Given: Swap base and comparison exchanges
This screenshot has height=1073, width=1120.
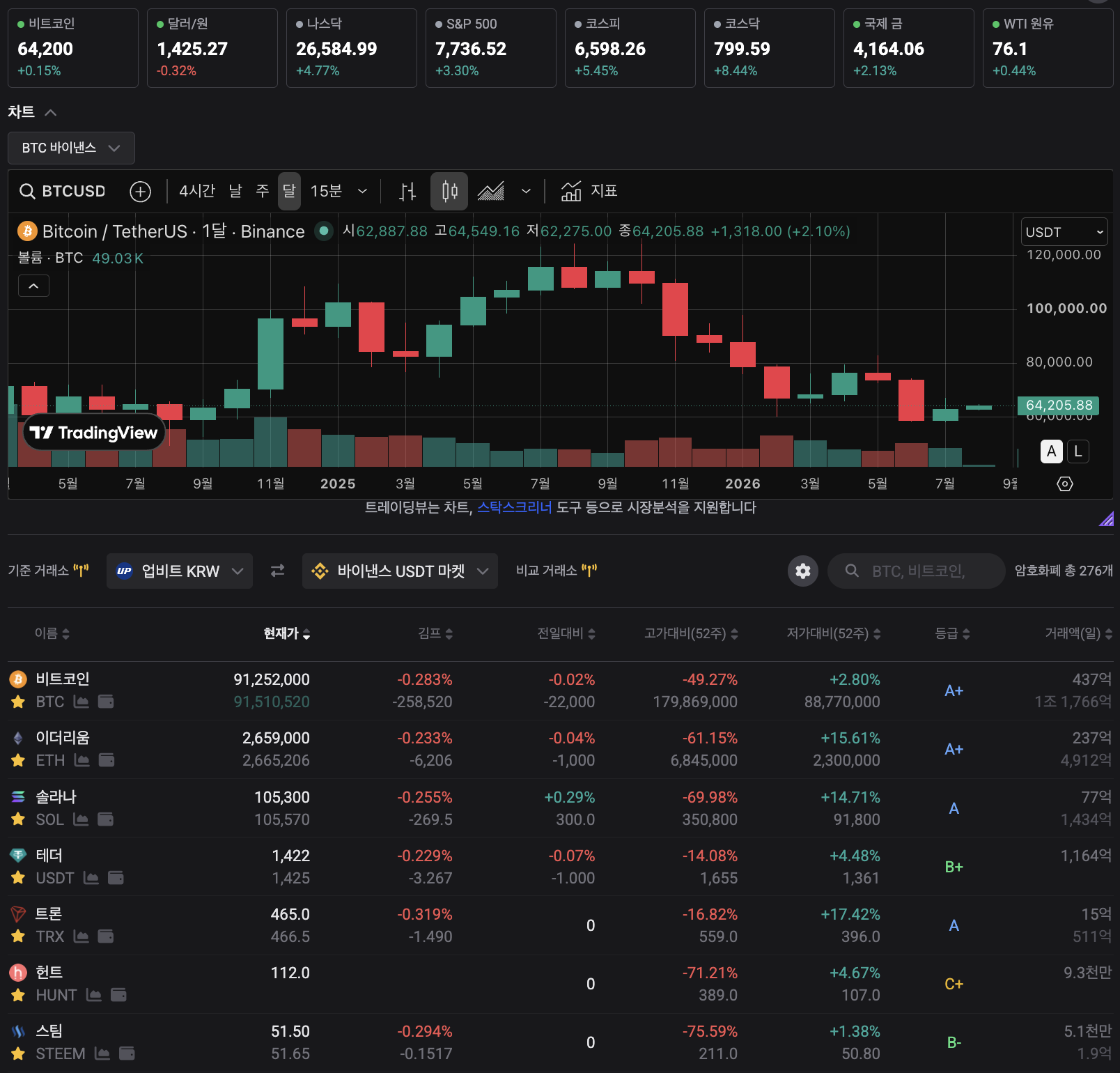Looking at the screenshot, I should (x=277, y=571).
